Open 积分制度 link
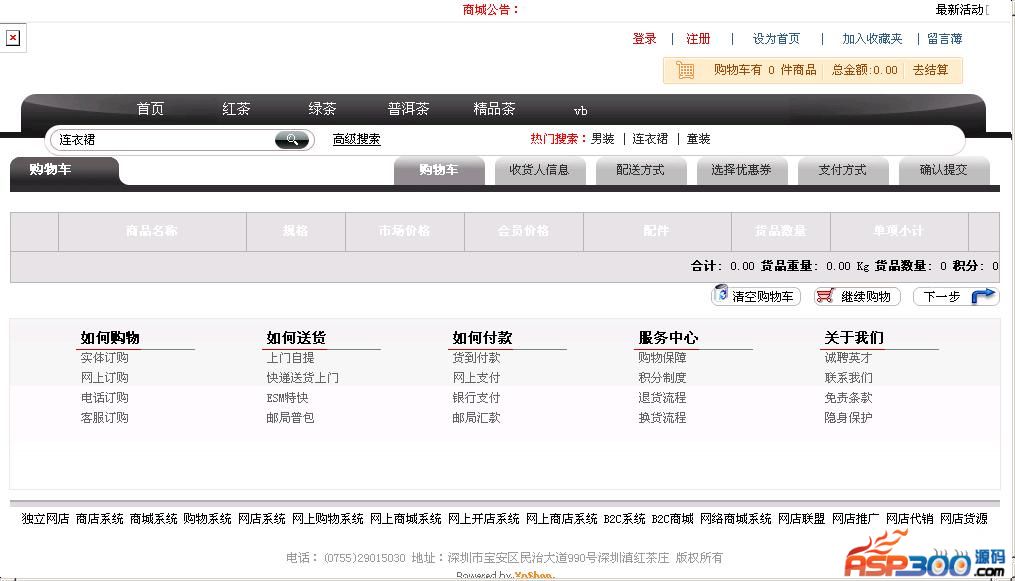1015x581 pixels. tap(662, 378)
